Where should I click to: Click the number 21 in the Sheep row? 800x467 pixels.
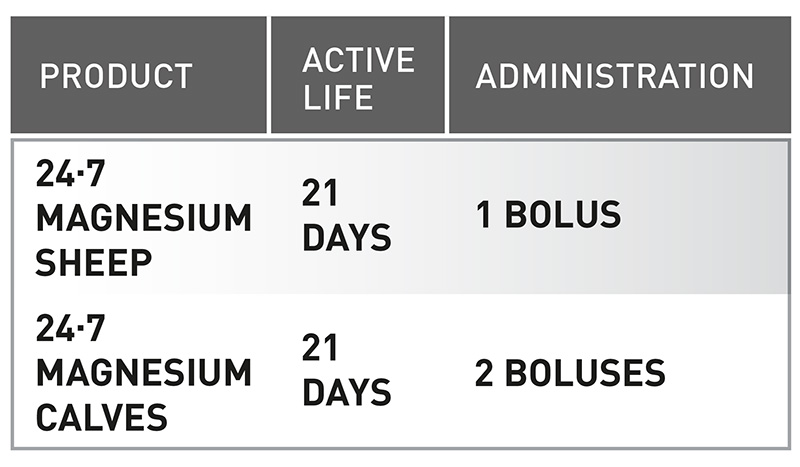pyautogui.click(x=322, y=195)
